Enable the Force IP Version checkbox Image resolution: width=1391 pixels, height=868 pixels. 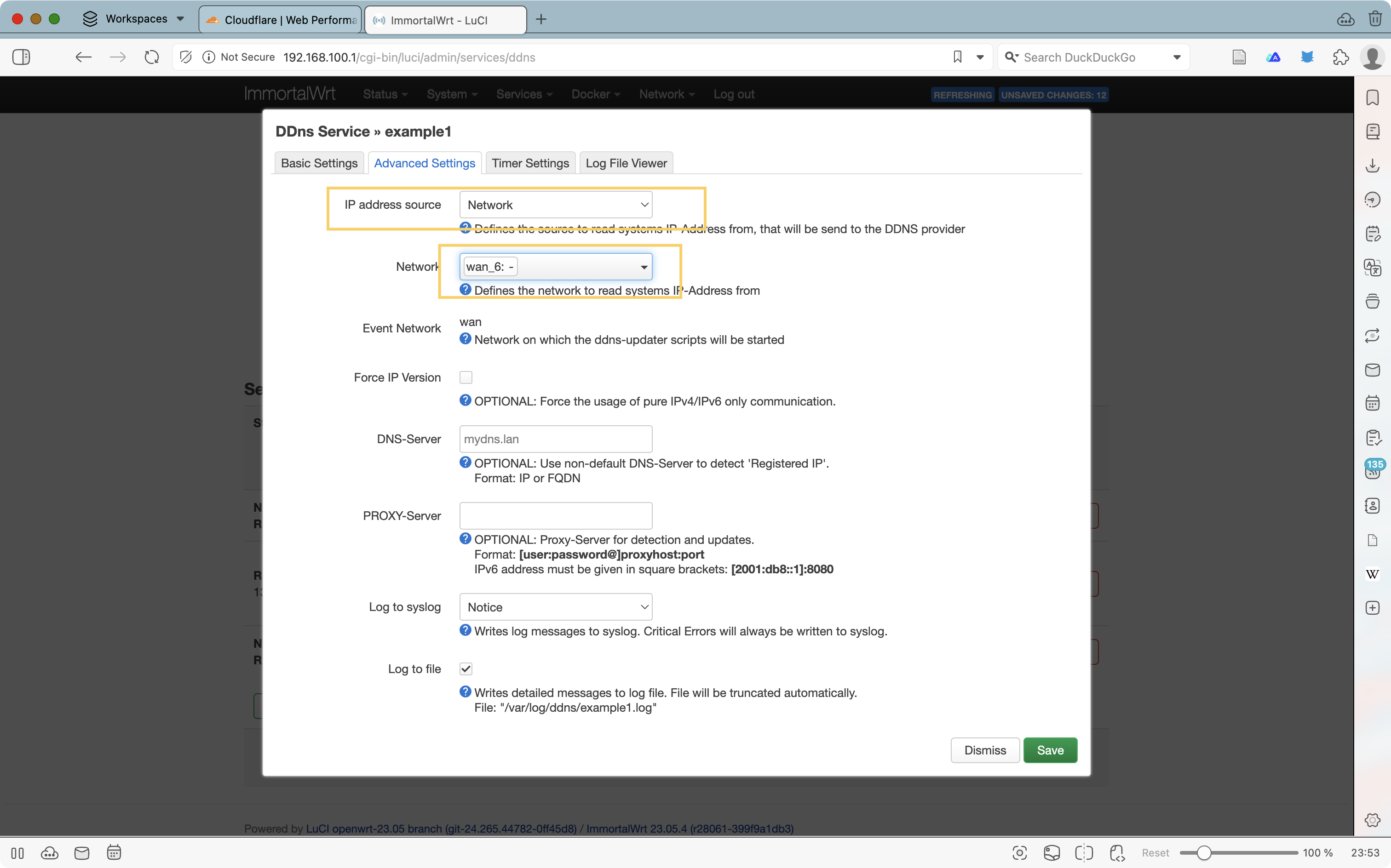(466, 377)
